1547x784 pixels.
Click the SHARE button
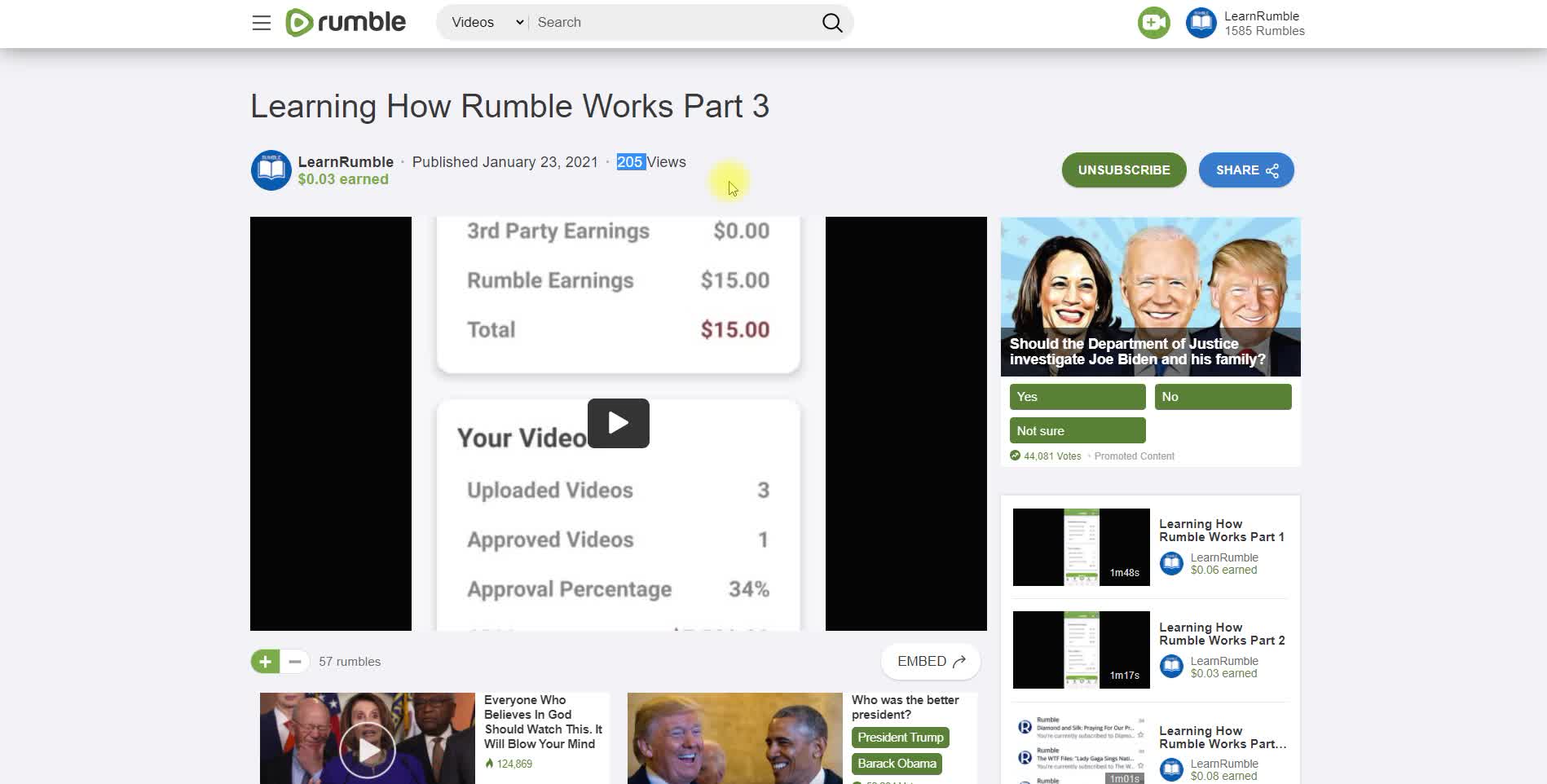coord(1246,170)
